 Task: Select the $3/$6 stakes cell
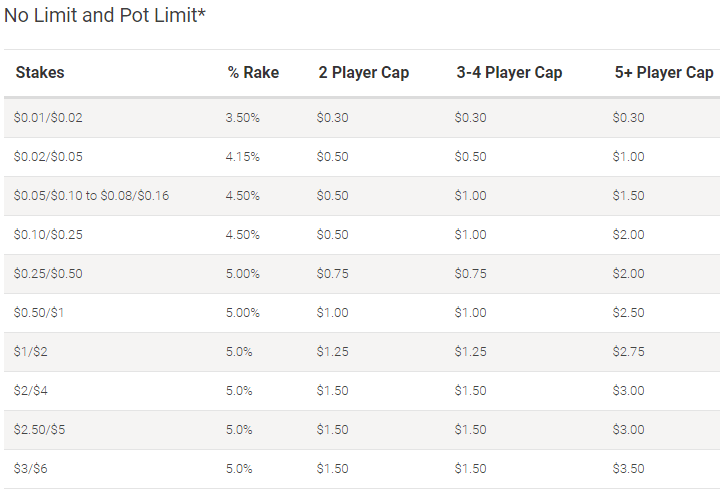tap(31, 469)
